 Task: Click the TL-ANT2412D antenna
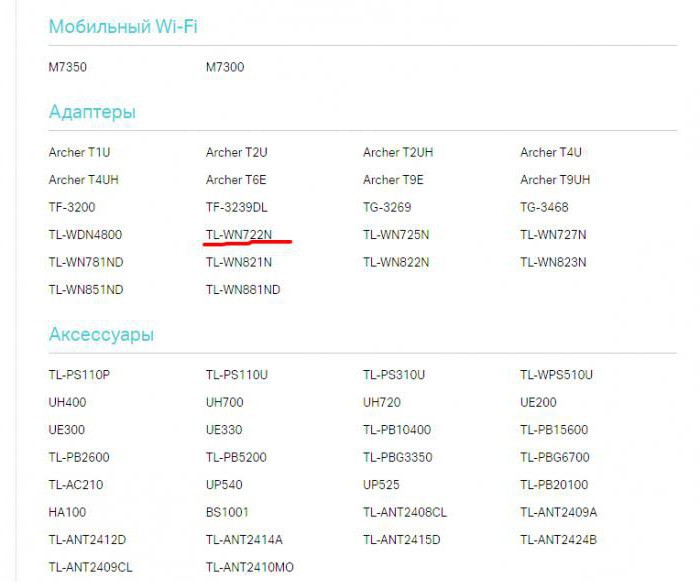point(88,540)
